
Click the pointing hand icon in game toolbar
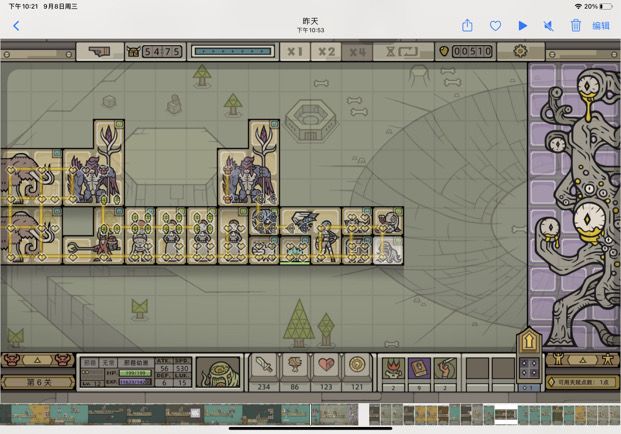click(x=99, y=51)
